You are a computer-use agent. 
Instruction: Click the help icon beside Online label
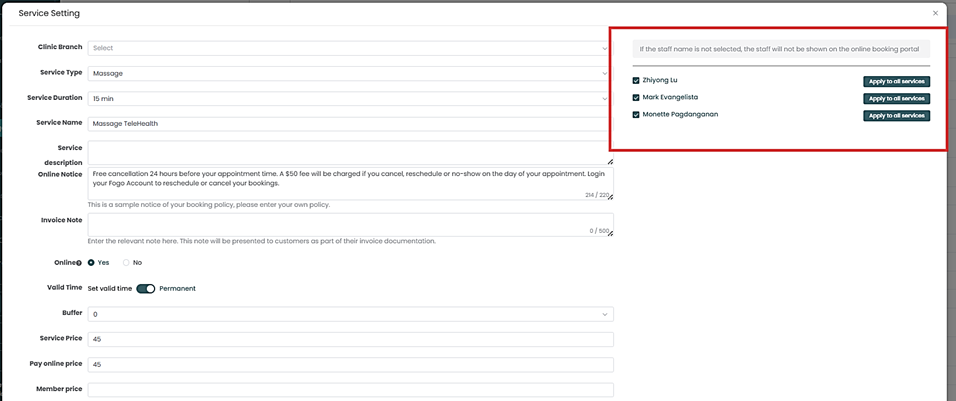pyautogui.click(x=79, y=262)
